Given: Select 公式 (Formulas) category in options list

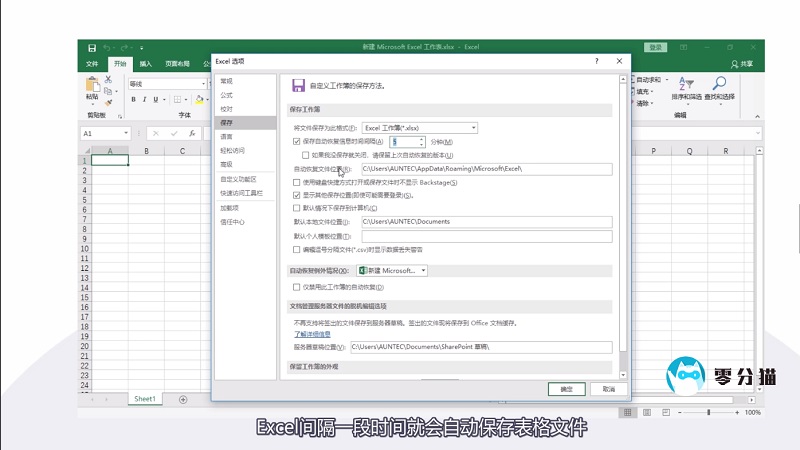Looking at the screenshot, I should pos(227,95).
